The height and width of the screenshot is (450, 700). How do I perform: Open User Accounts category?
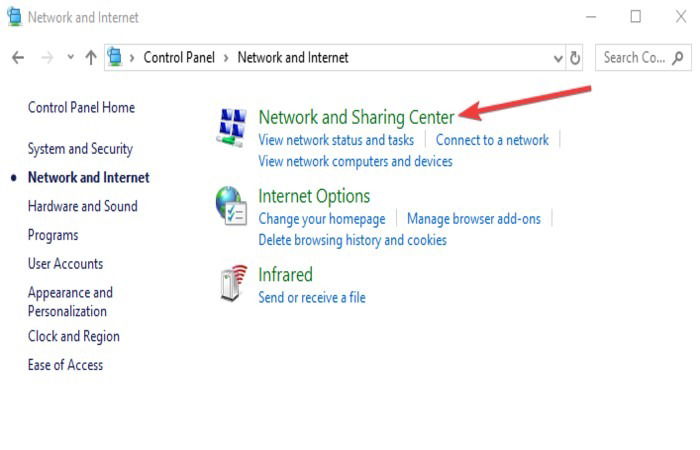(x=65, y=264)
